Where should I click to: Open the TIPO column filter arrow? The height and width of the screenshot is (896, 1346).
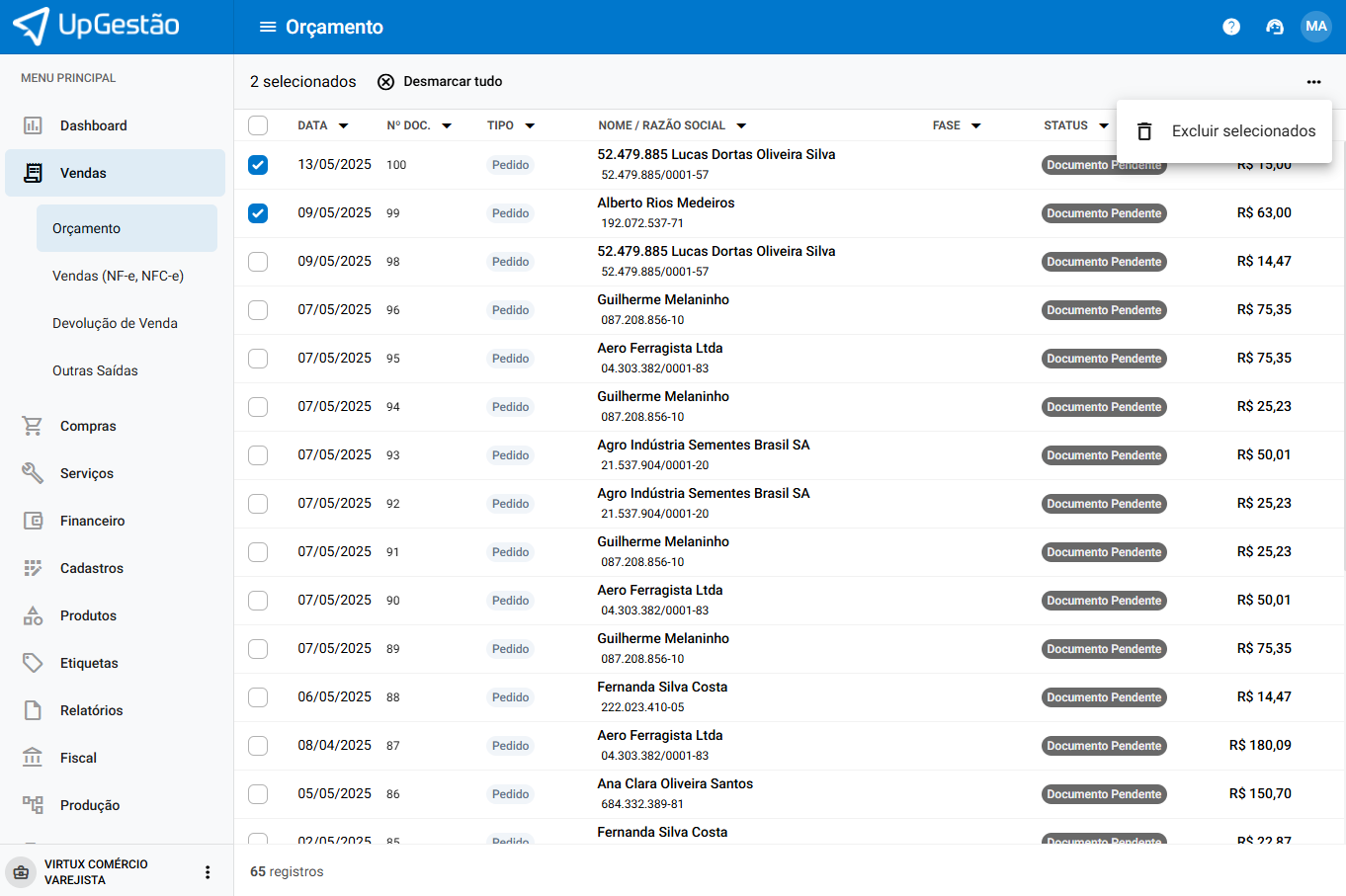(x=530, y=126)
